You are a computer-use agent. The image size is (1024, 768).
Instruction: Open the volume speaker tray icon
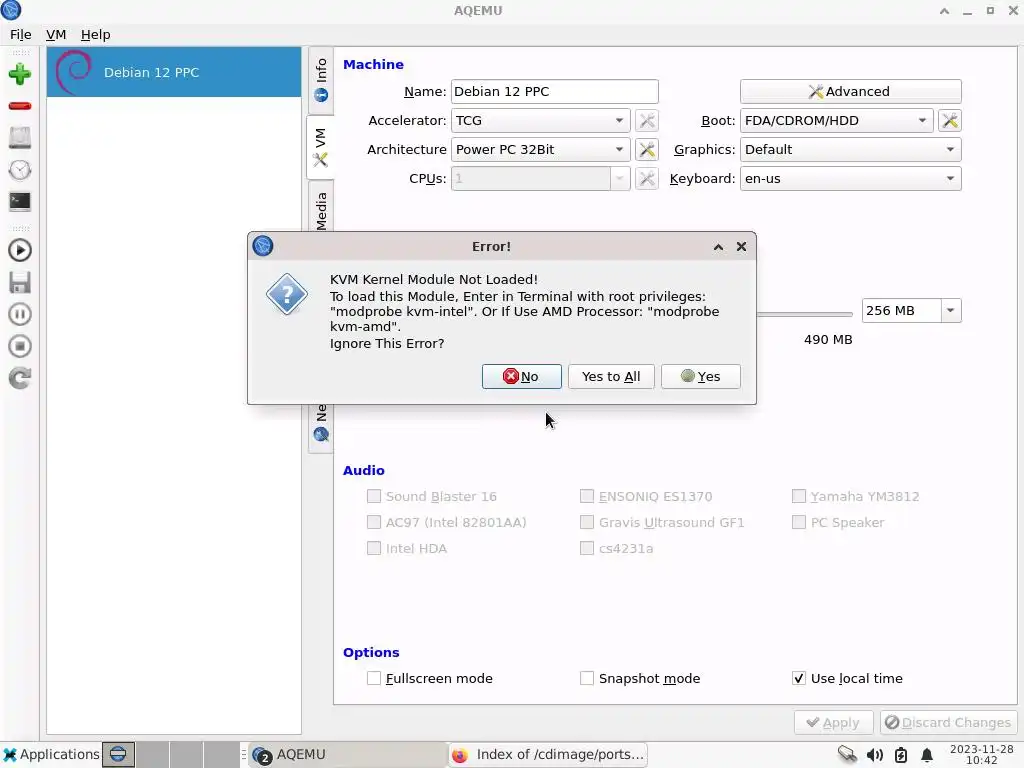pos(874,755)
